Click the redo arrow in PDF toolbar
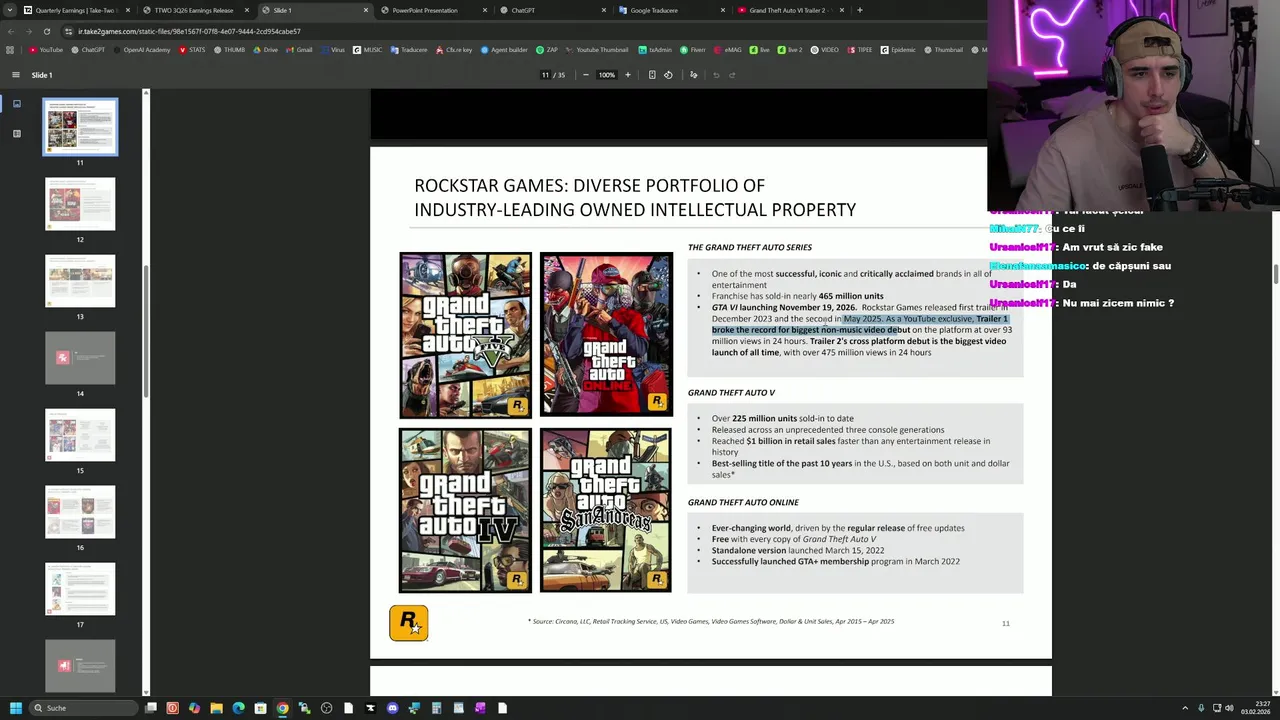Screen dimensions: 1280x720 (732, 75)
